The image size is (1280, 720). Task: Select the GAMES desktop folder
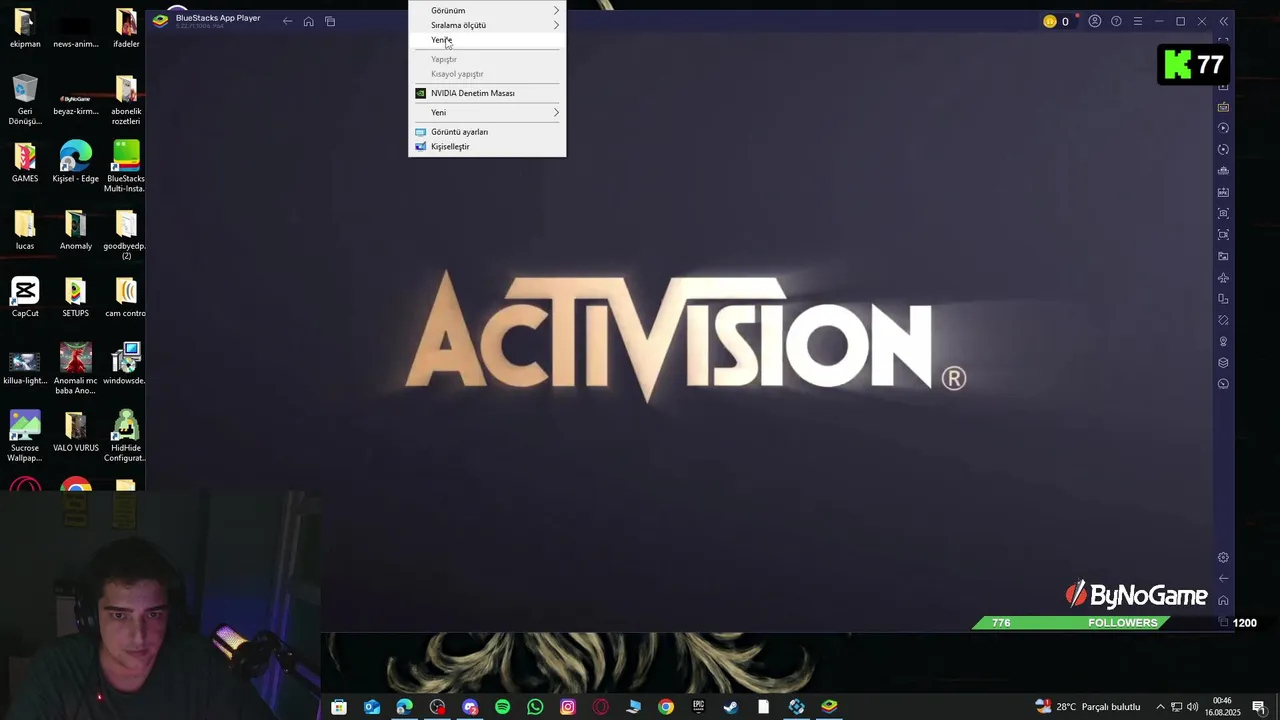25,163
